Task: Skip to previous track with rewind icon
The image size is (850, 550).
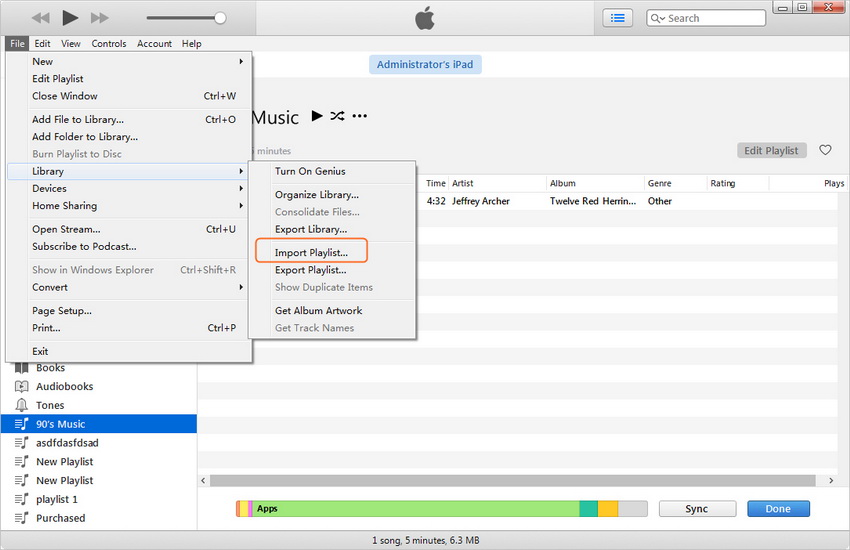Action: 40,18
